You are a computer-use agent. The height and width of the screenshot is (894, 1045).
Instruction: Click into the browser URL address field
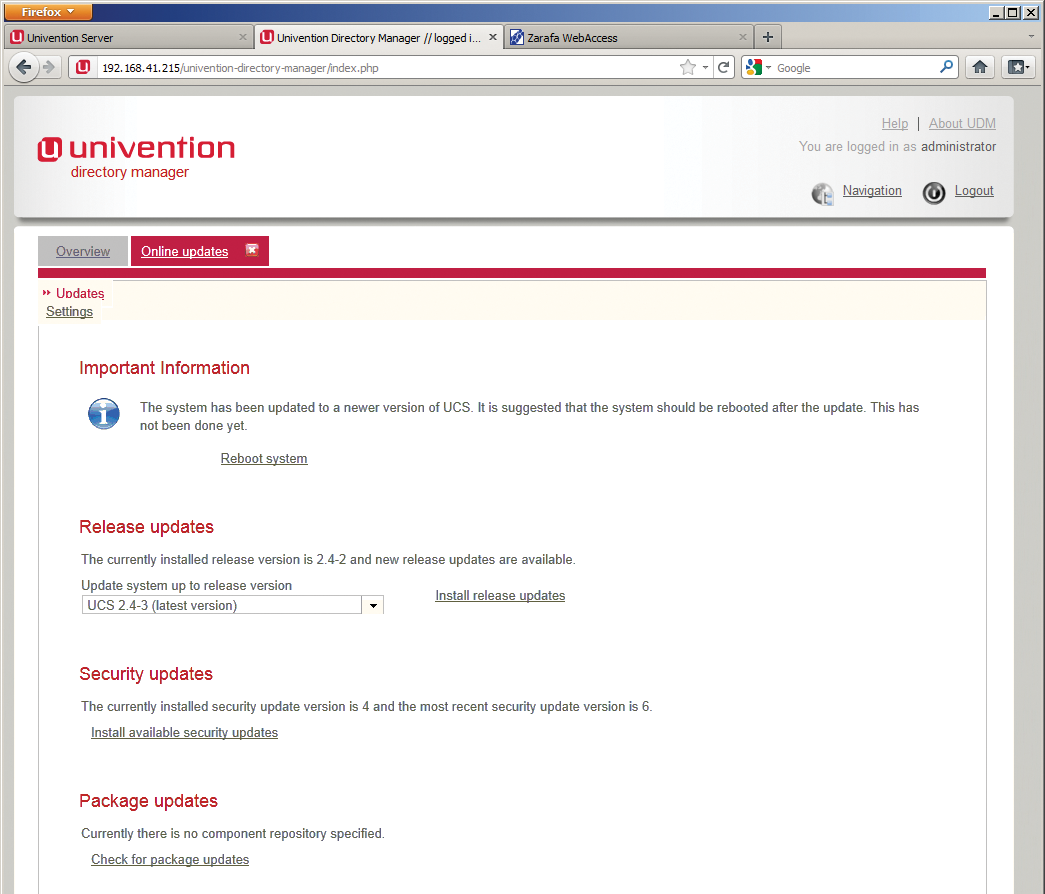pyautogui.click(x=380, y=68)
